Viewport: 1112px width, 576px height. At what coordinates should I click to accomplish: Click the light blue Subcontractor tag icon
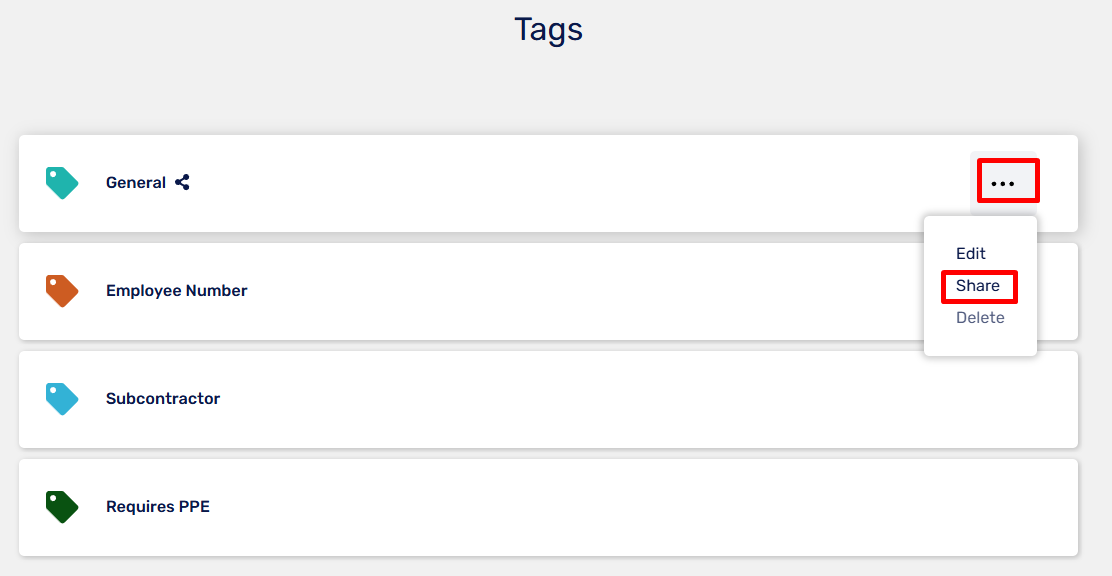pyautogui.click(x=62, y=399)
